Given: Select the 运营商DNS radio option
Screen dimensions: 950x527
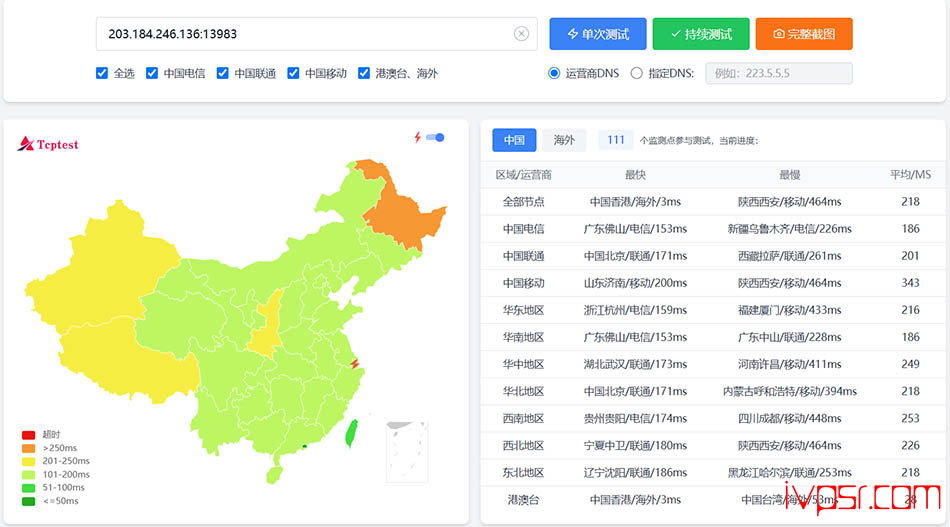Looking at the screenshot, I should (554, 73).
